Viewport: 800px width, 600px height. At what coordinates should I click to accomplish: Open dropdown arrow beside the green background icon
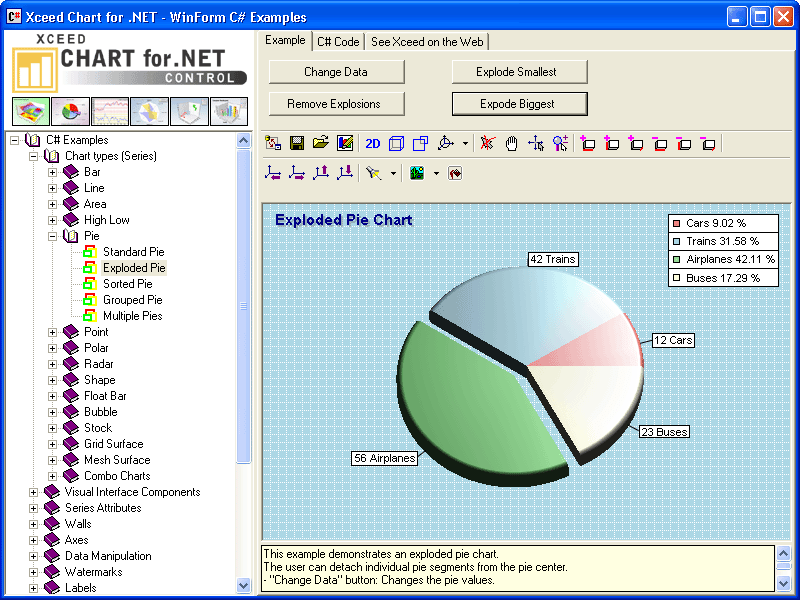[436, 174]
